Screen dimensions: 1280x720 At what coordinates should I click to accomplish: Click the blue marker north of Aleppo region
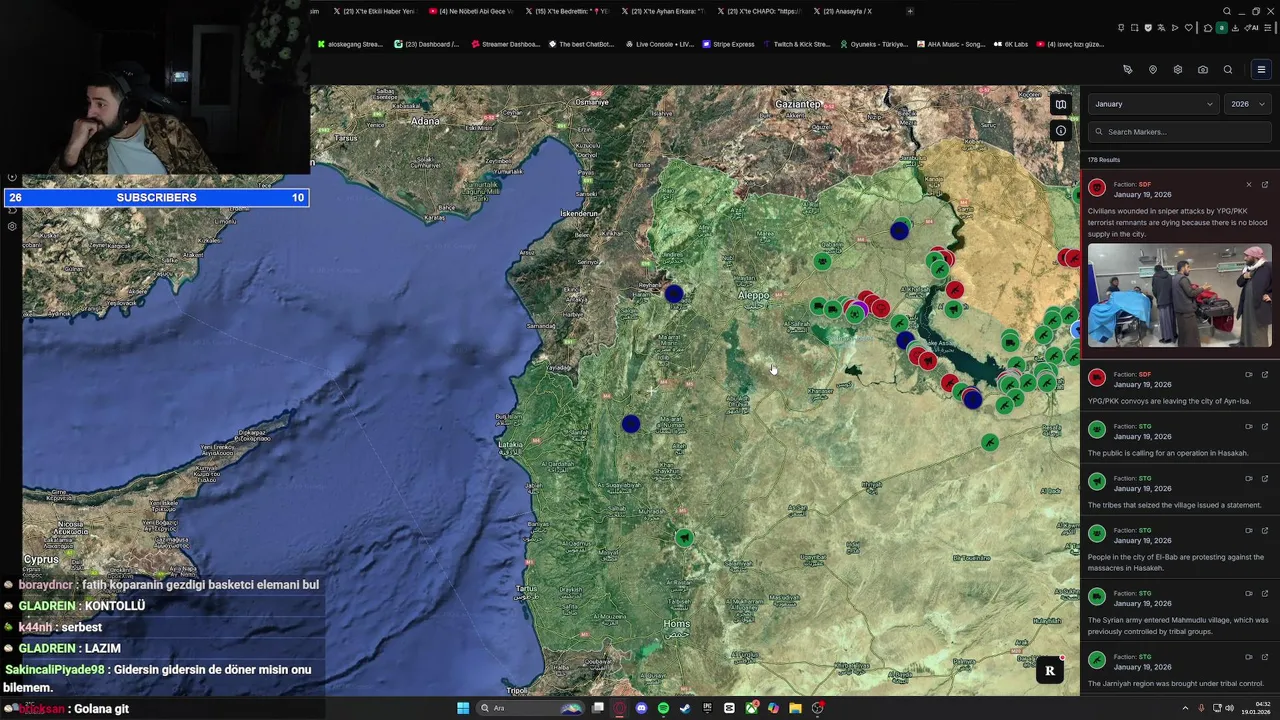tap(899, 231)
